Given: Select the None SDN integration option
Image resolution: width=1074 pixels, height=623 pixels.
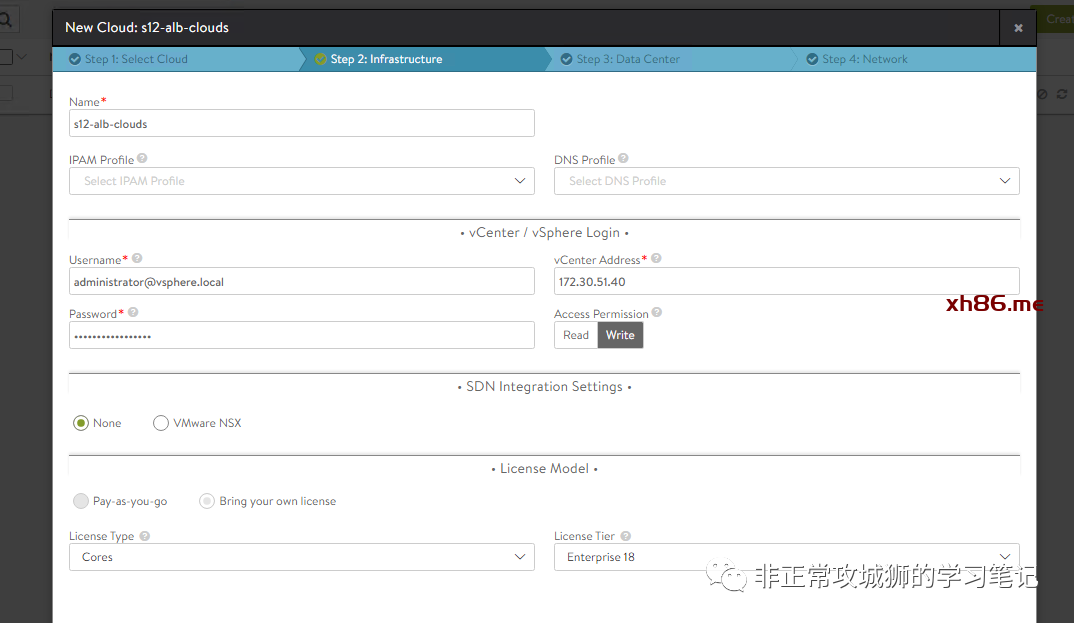Looking at the screenshot, I should pos(81,423).
